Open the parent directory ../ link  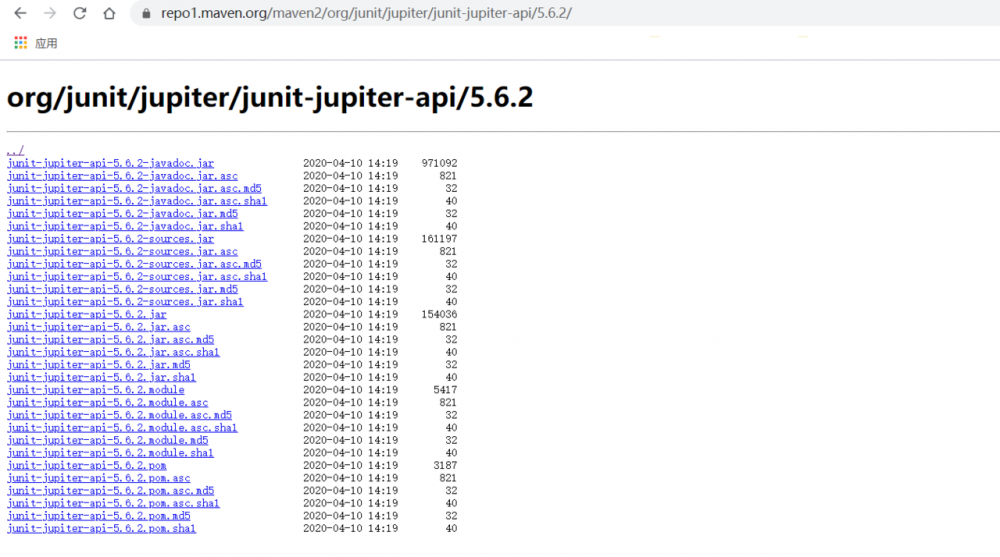click(15, 151)
